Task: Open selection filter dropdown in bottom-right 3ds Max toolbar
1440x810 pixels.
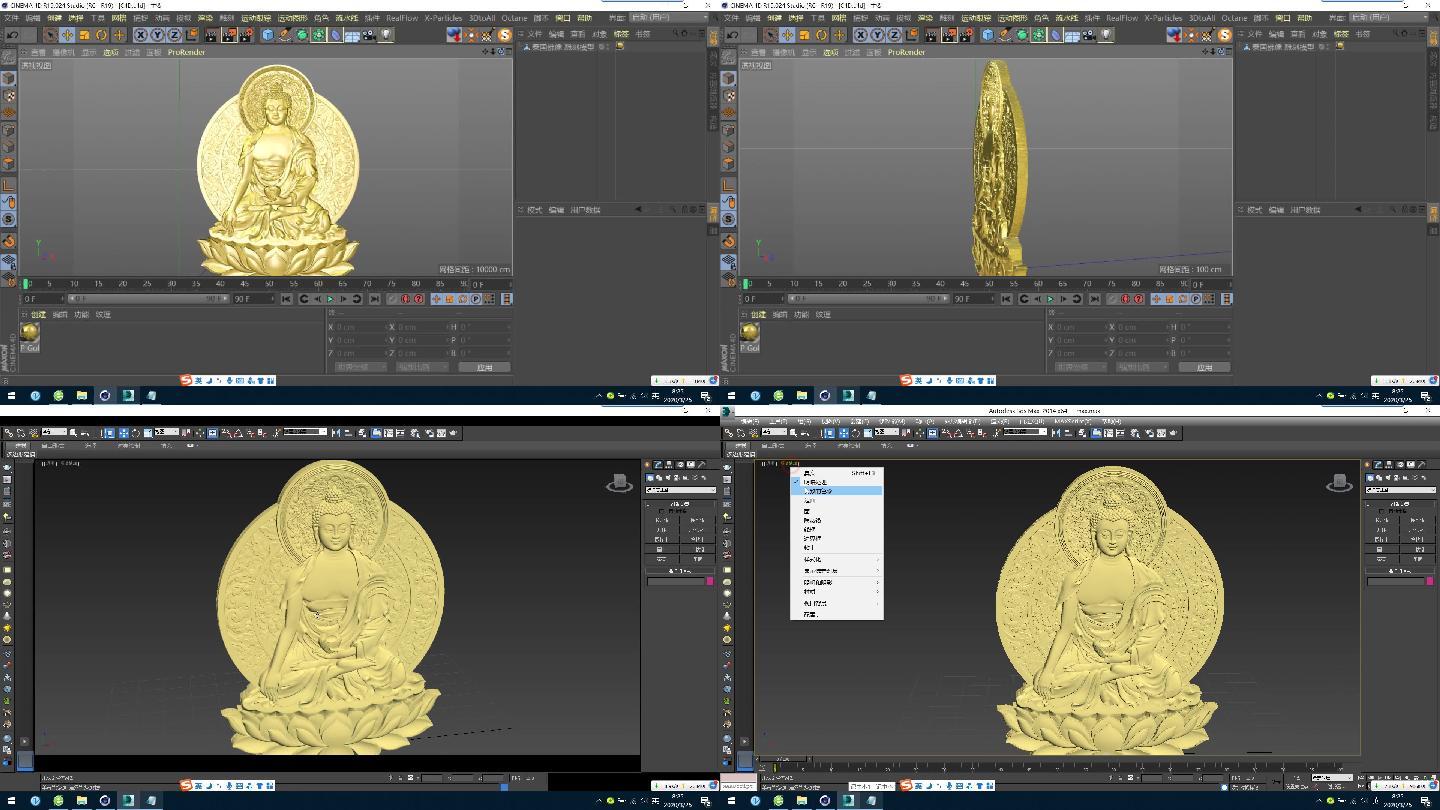Action: point(774,433)
